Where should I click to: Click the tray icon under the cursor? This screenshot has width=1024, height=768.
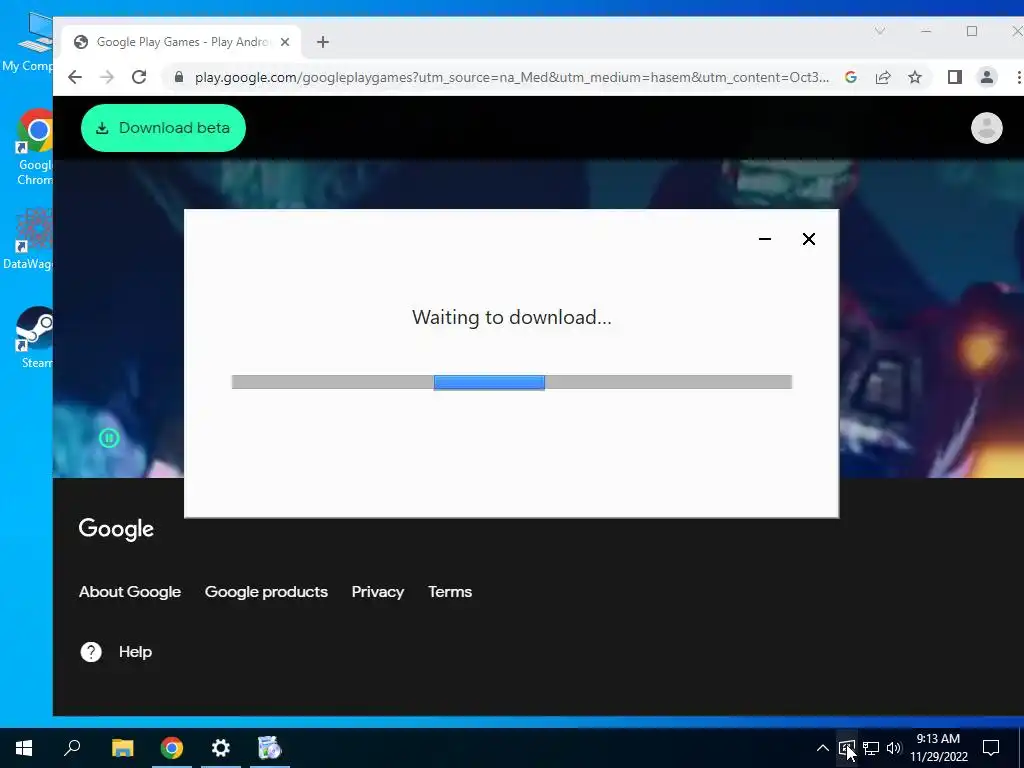tap(846, 748)
